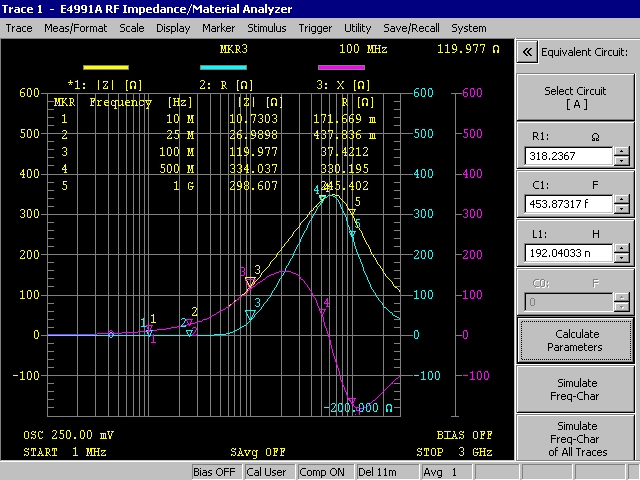Screen dimensions: 640x480
Task: Open the Trace menu
Action: 19,28
